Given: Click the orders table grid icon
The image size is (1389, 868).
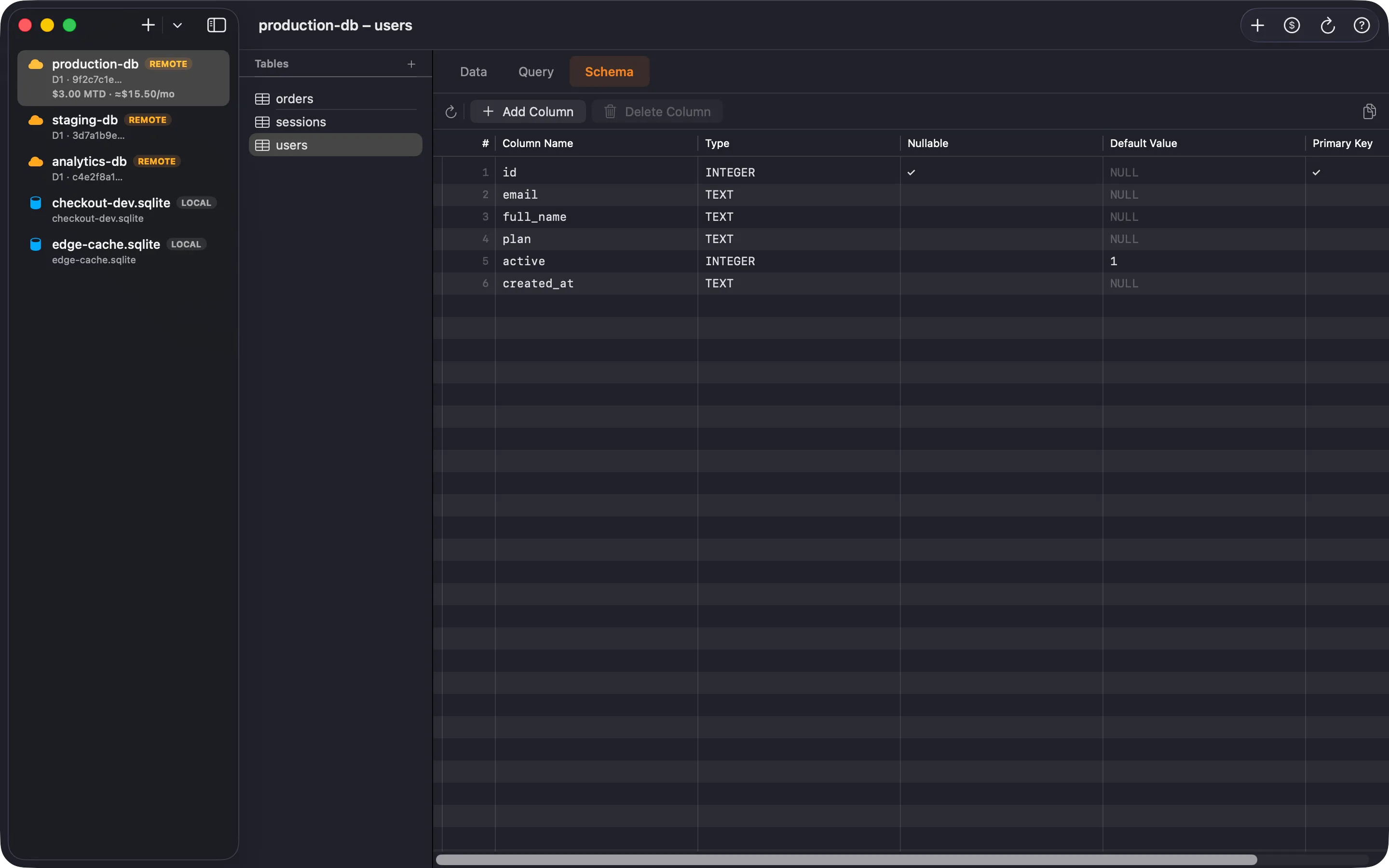Looking at the screenshot, I should [262, 99].
